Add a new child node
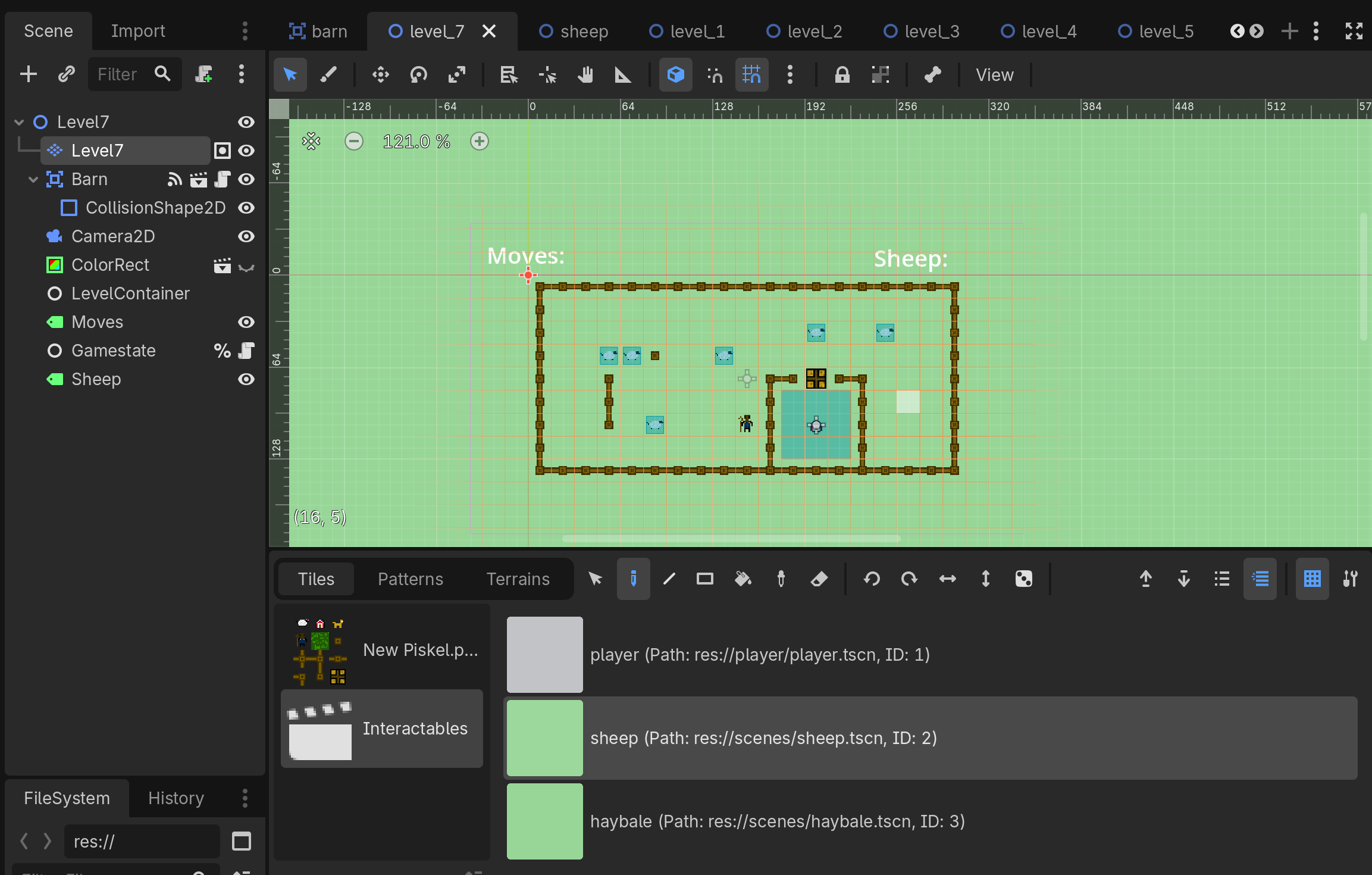 point(28,74)
